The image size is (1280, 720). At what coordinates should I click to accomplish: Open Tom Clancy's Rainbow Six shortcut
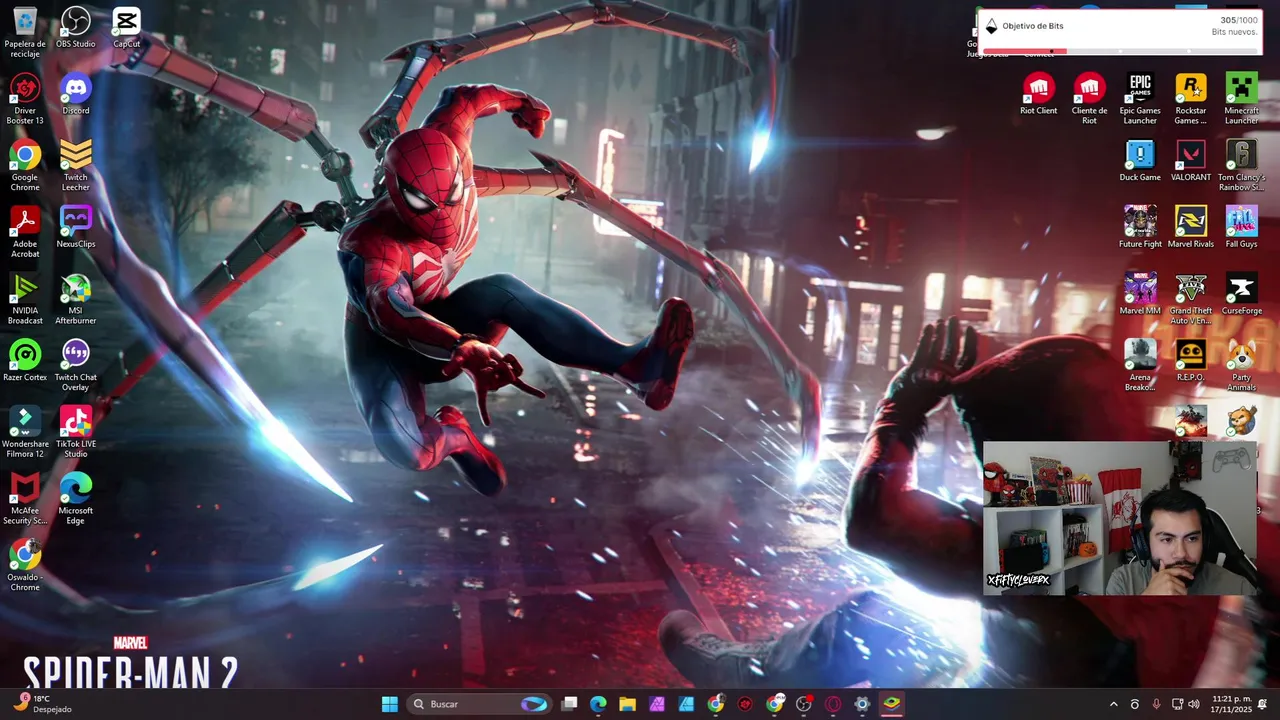(1241, 165)
